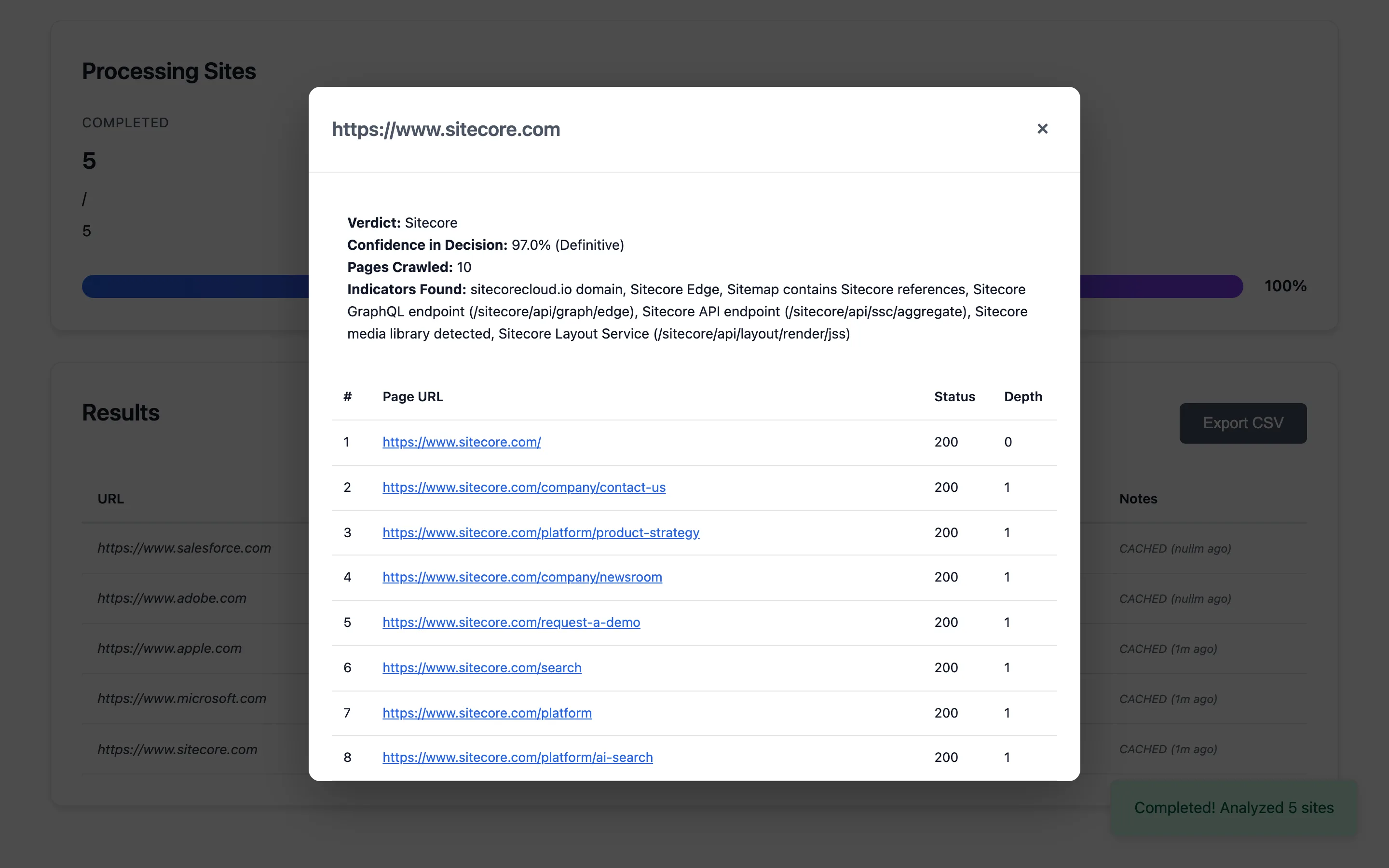This screenshot has height=868, width=1389.
Task: Click the Status column header
Action: 954,397
